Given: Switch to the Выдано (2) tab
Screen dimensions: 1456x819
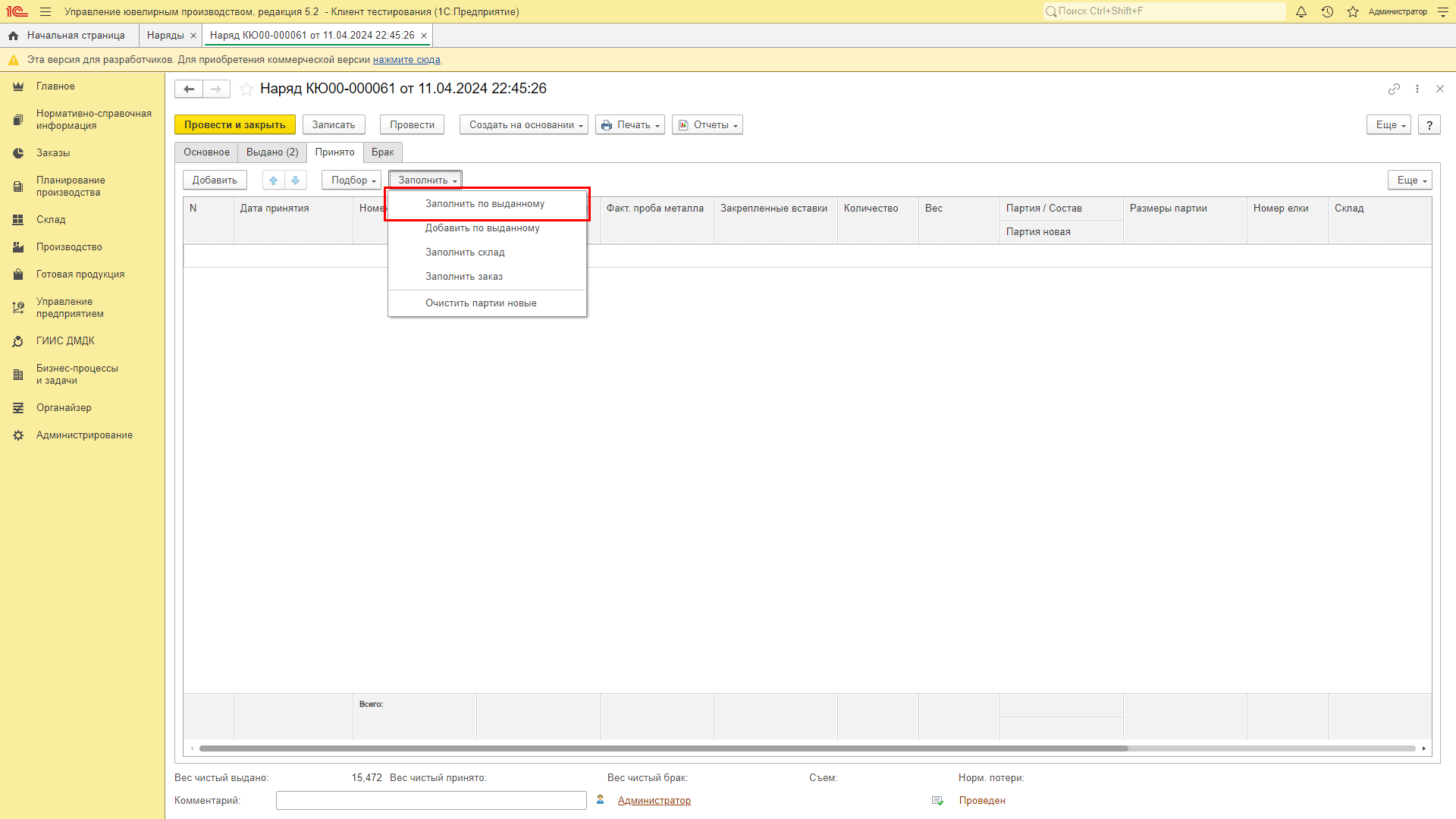Looking at the screenshot, I should click(x=272, y=152).
